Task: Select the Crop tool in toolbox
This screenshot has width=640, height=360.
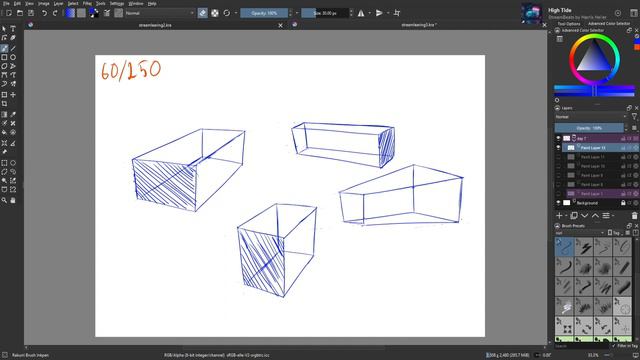Action: coord(4,104)
